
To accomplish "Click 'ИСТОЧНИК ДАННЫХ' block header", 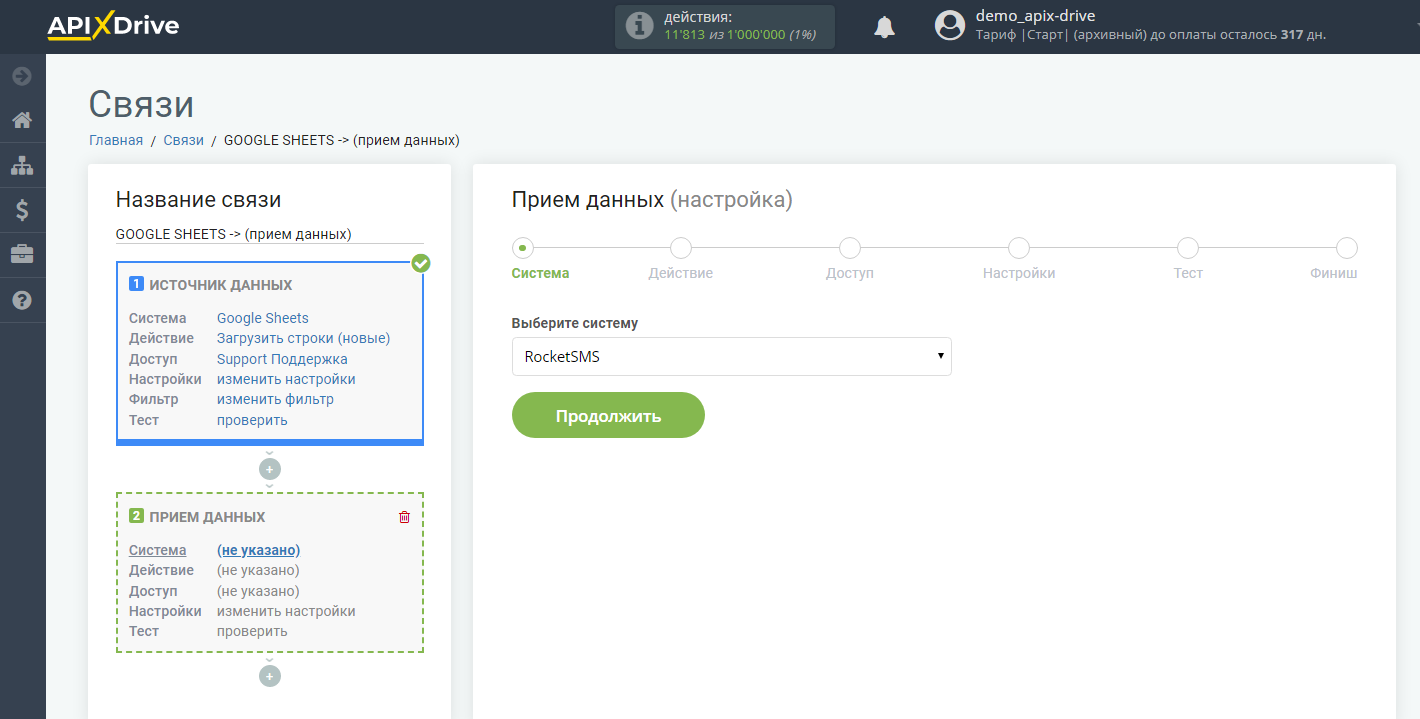I will click(x=220, y=285).
